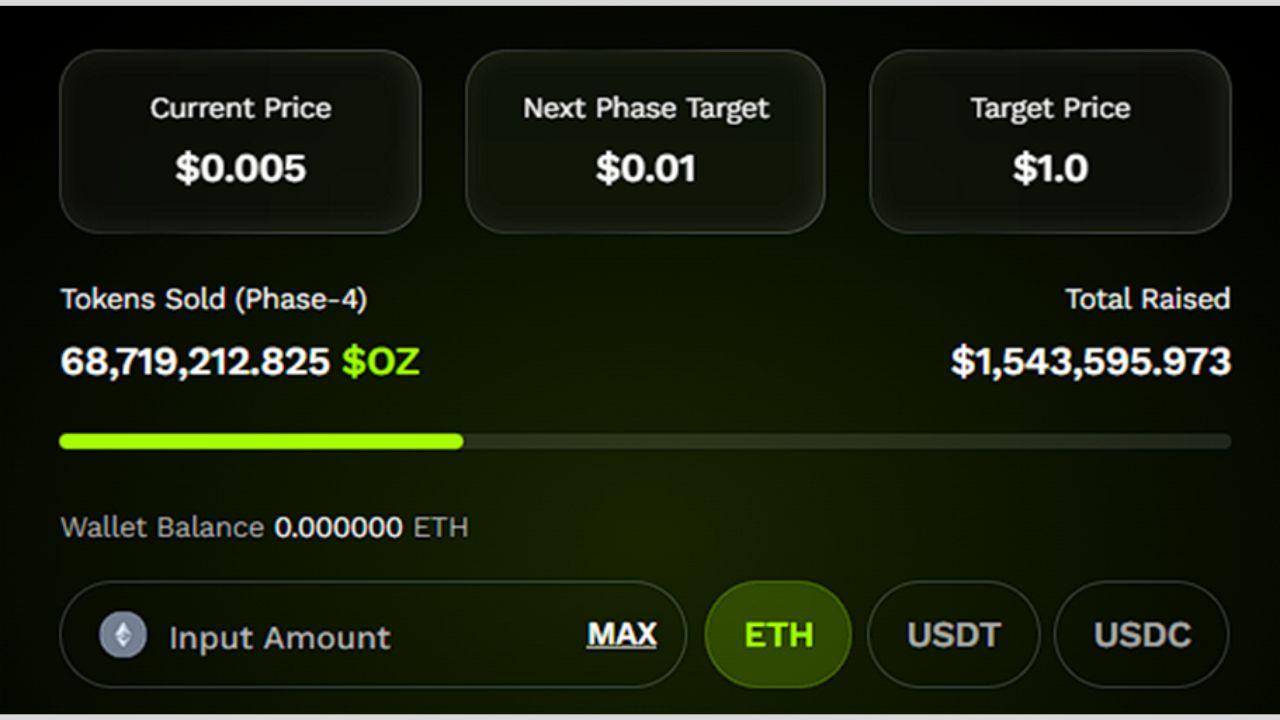1280x720 pixels.
Task: Click the green $OZ token ticker
Action: pos(381,362)
